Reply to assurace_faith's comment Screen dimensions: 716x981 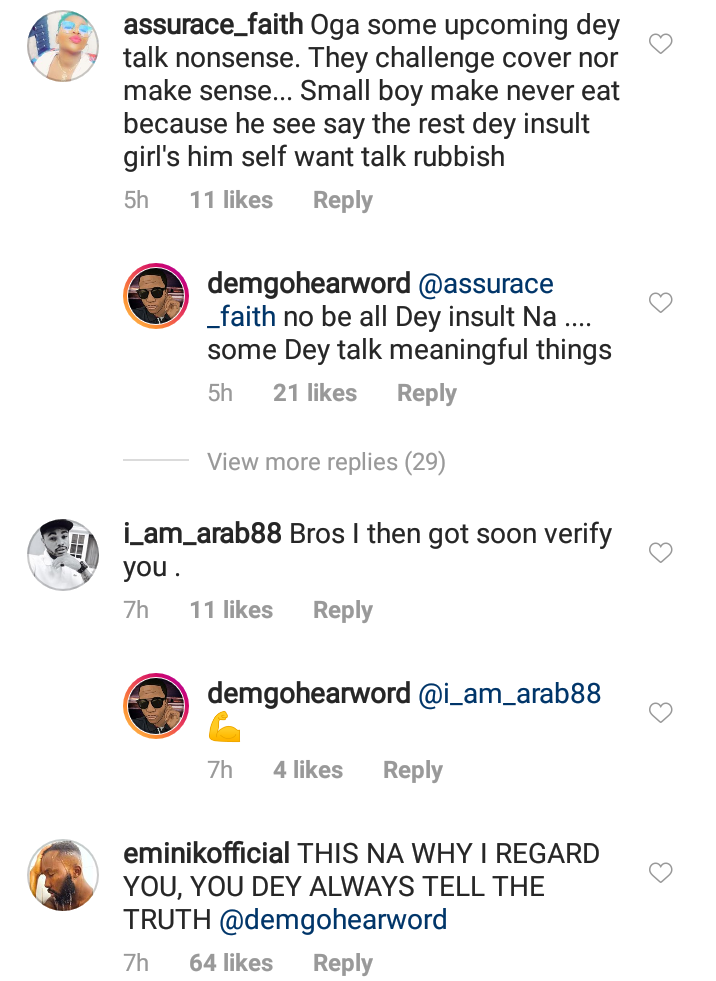click(342, 200)
